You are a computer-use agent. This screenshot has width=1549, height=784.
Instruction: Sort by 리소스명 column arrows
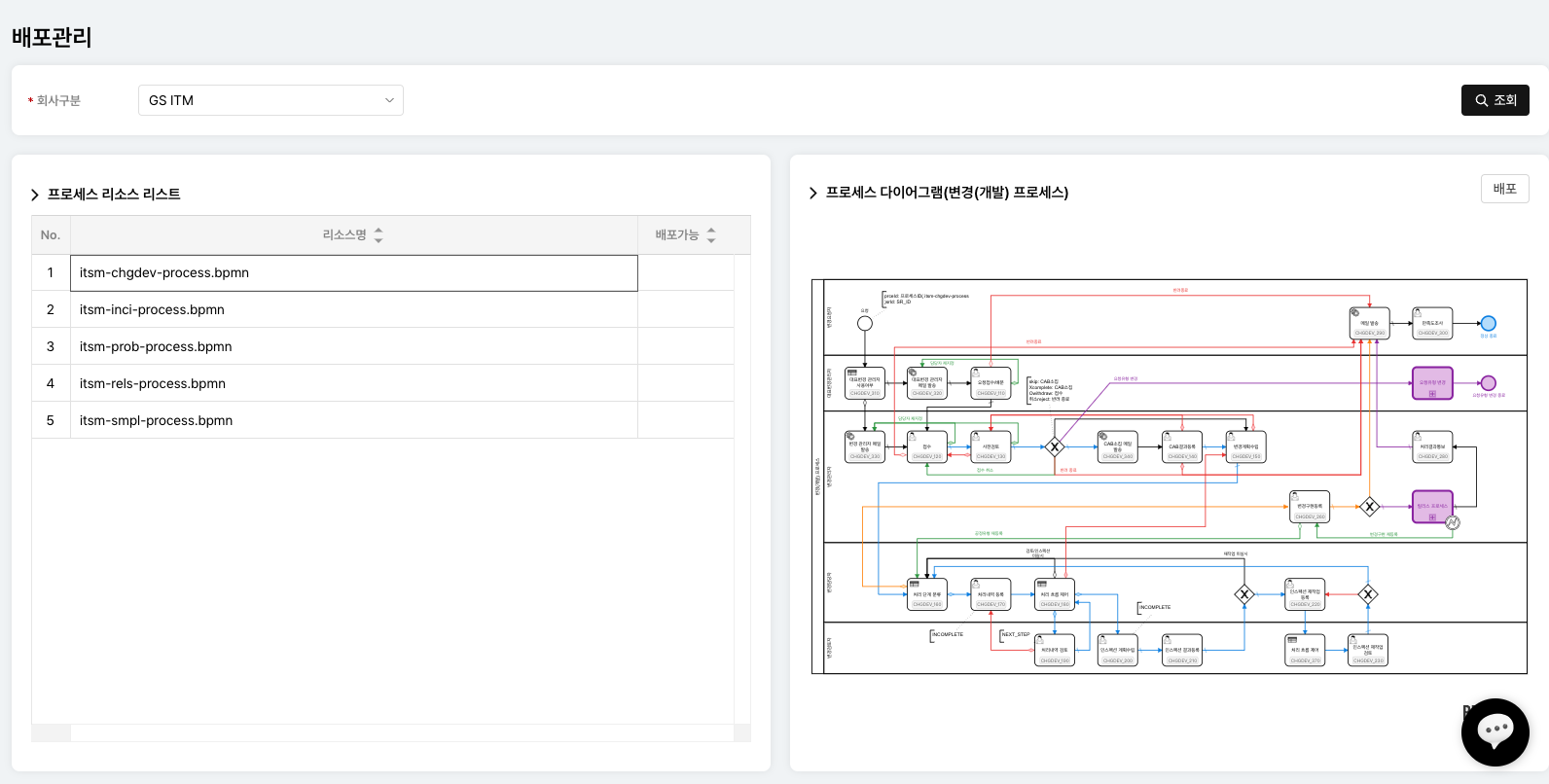(x=378, y=235)
